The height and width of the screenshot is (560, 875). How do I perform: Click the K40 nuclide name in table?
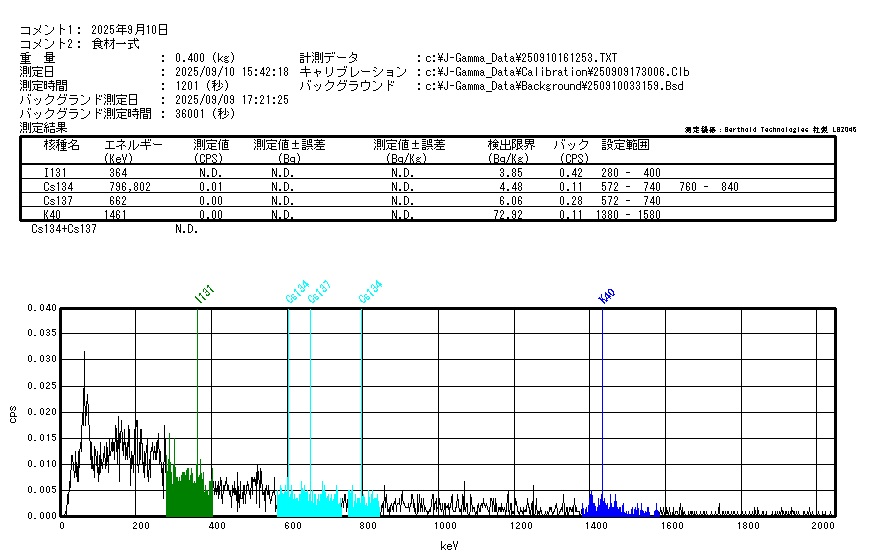coord(44,214)
